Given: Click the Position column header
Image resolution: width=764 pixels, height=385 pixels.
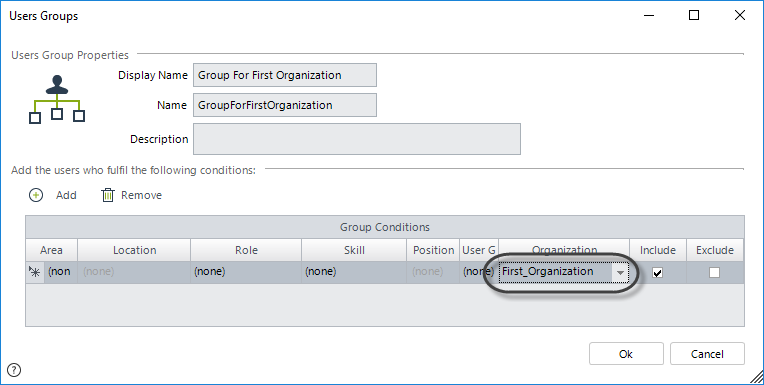Looking at the screenshot, I should click(433, 250).
